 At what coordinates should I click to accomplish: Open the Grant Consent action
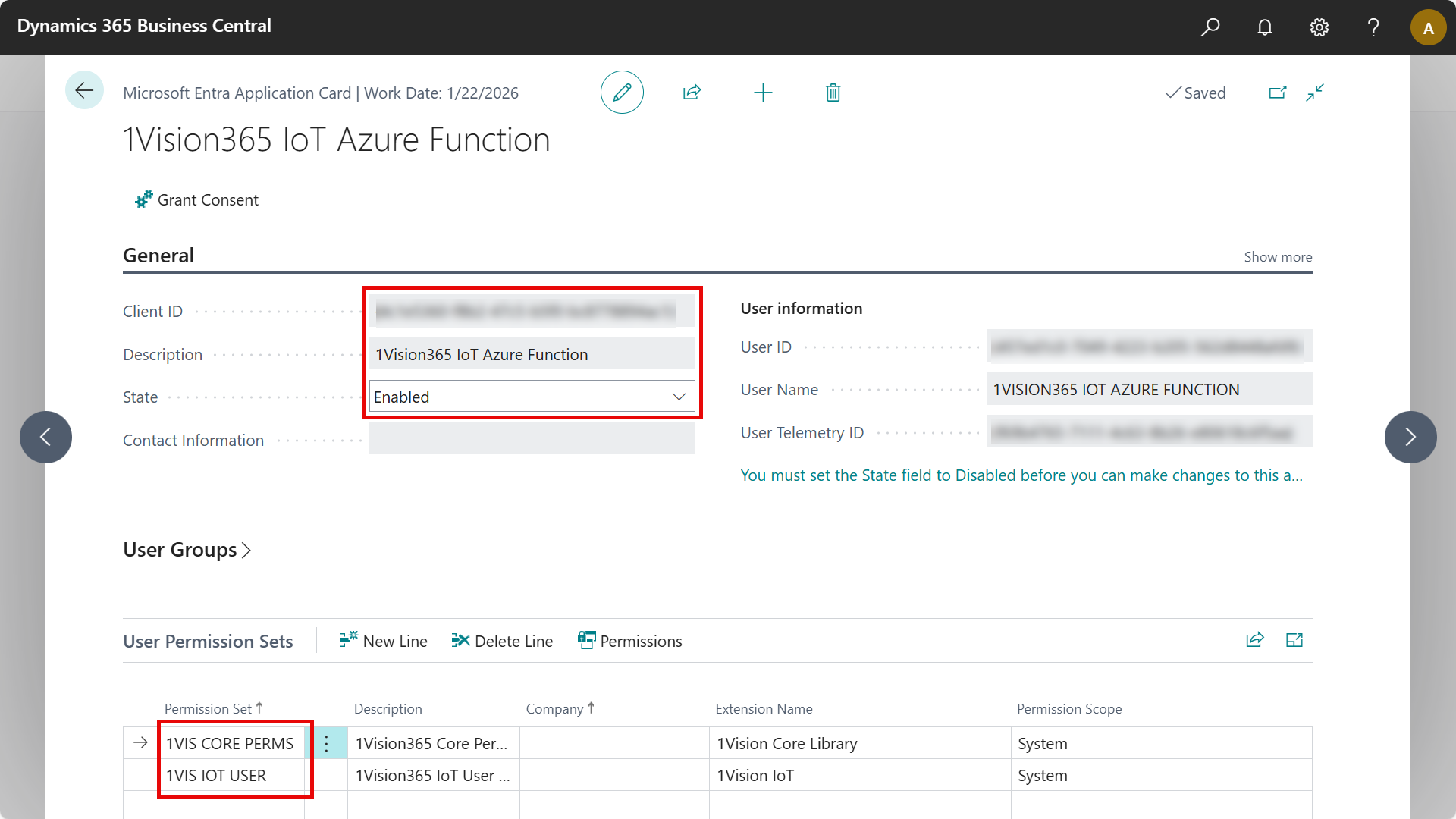point(196,199)
